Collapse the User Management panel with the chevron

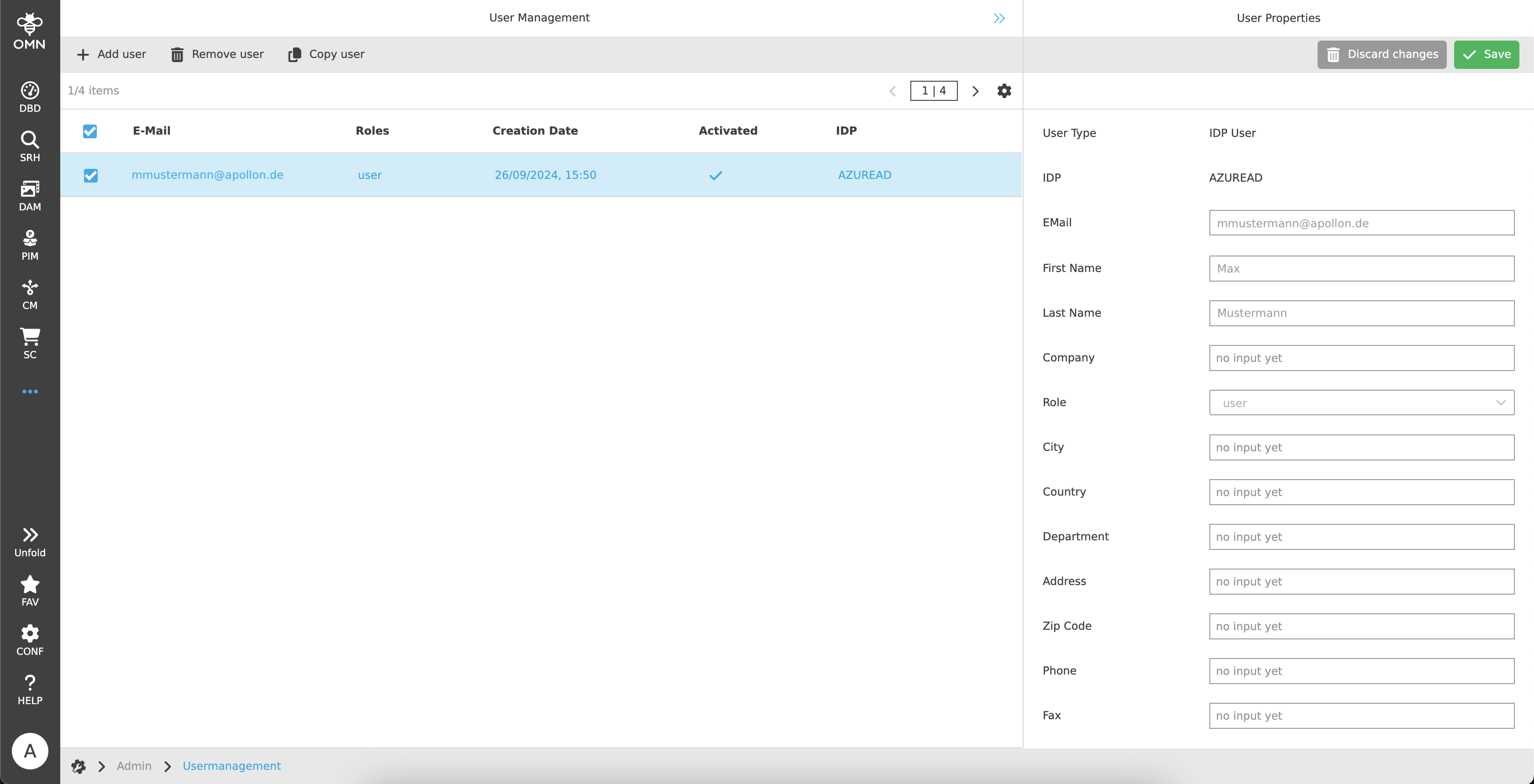(x=998, y=18)
